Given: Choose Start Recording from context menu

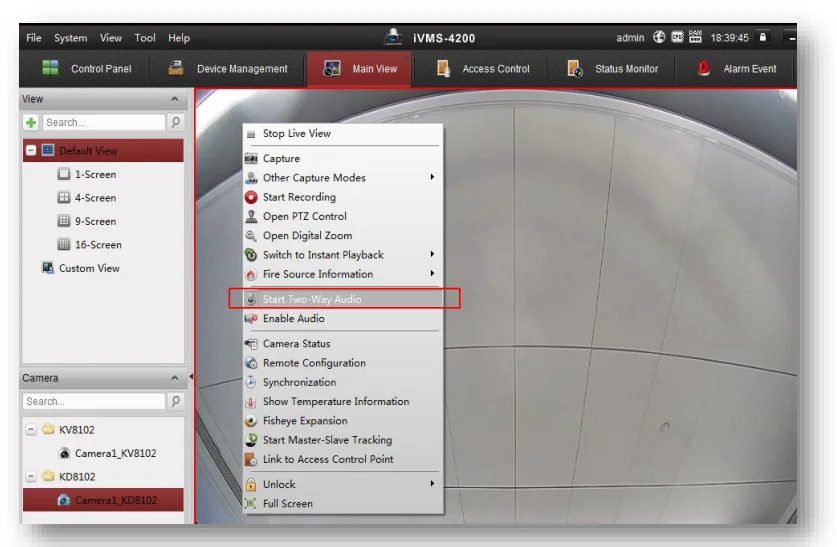Looking at the screenshot, I should click(x=343, y=197).
